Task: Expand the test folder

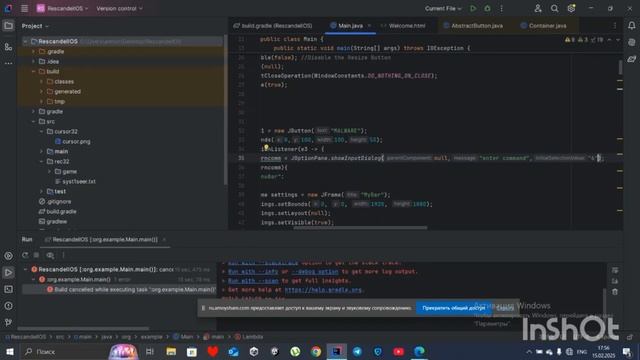Action: tap(41, 191)
